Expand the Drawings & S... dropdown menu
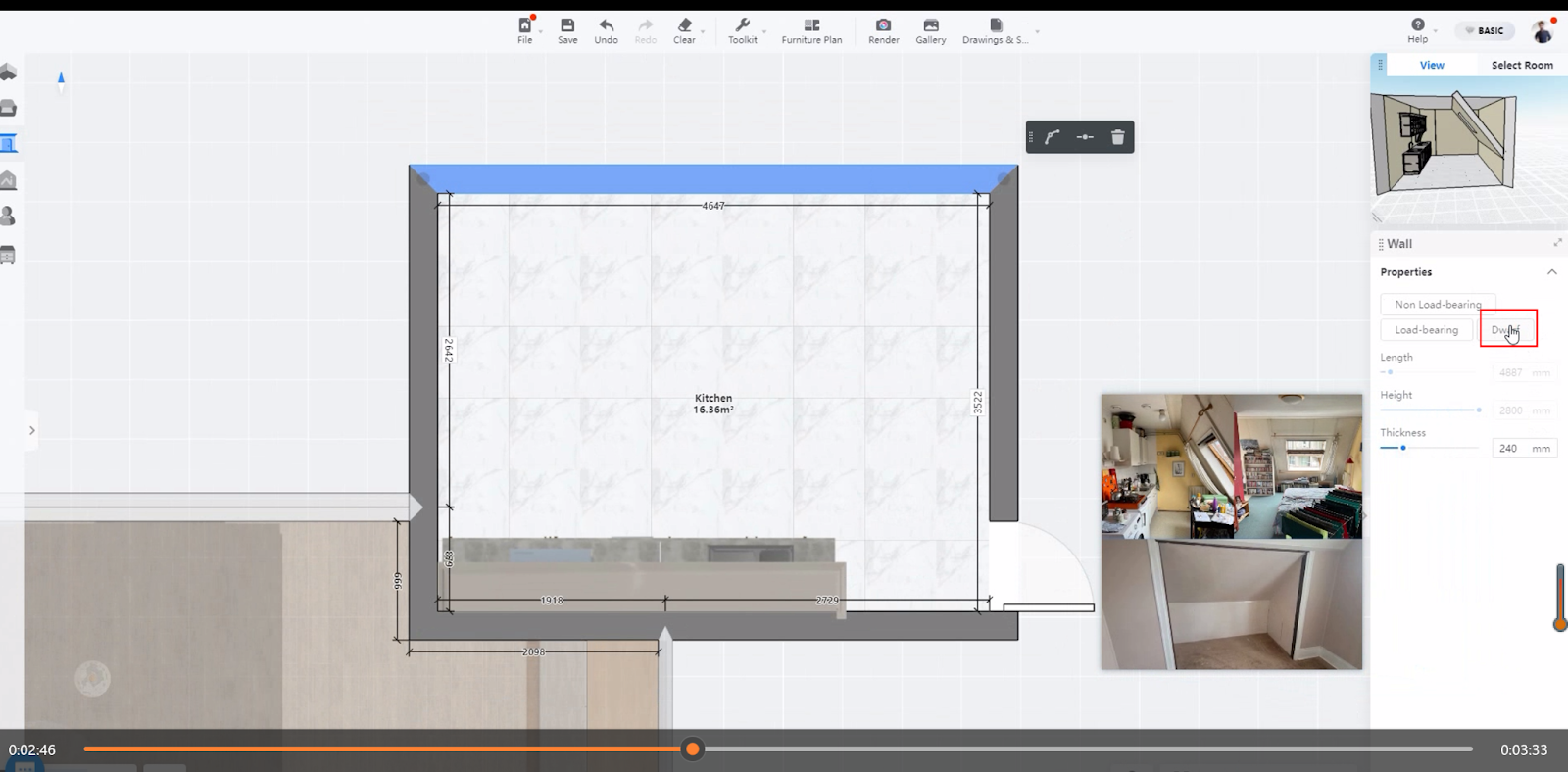 [x=1037, y=32]
